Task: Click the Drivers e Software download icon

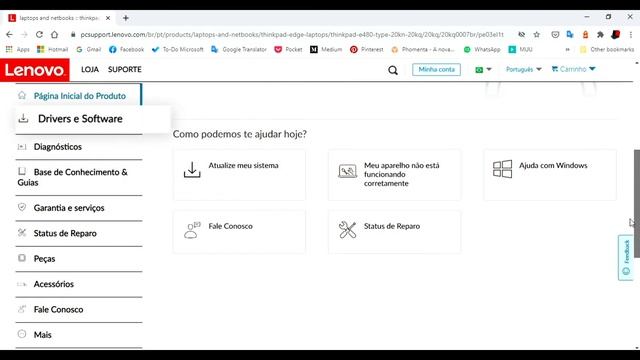Action: tap(24, 118)
